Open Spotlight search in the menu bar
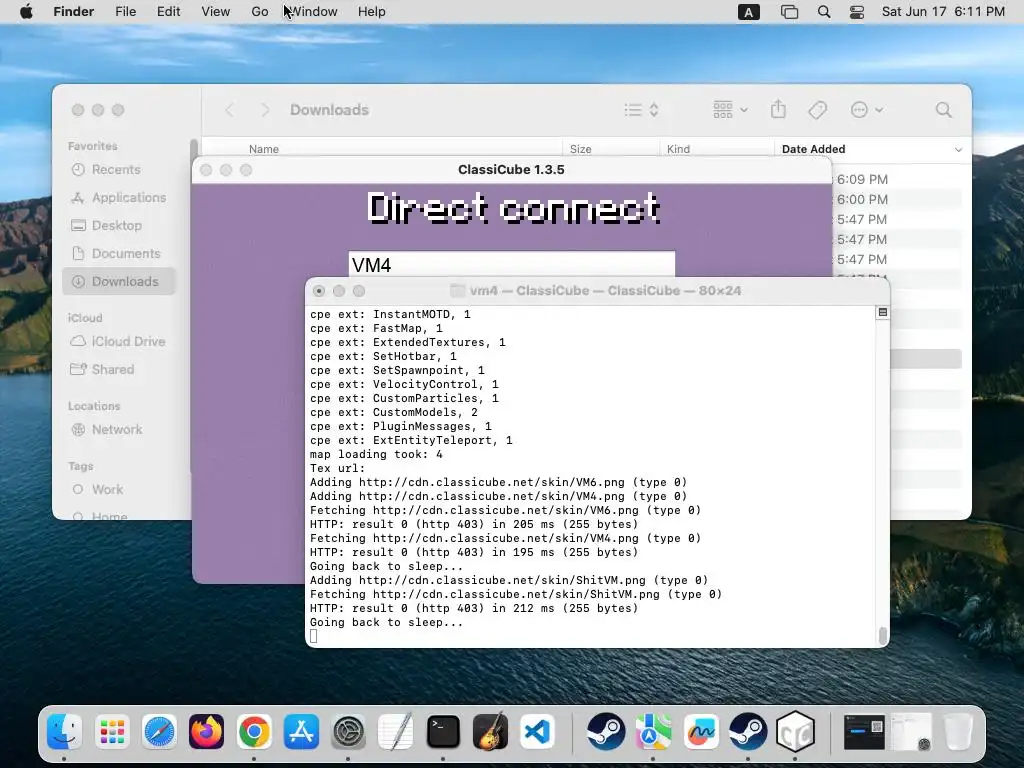Image resolution: width=1024 pixels, height=768 pixels. click(x=824, y=12)
